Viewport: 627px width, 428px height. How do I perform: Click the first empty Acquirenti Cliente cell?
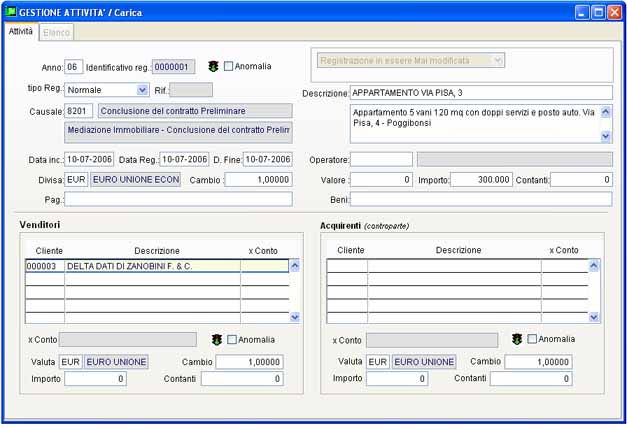tap(347, 266)
